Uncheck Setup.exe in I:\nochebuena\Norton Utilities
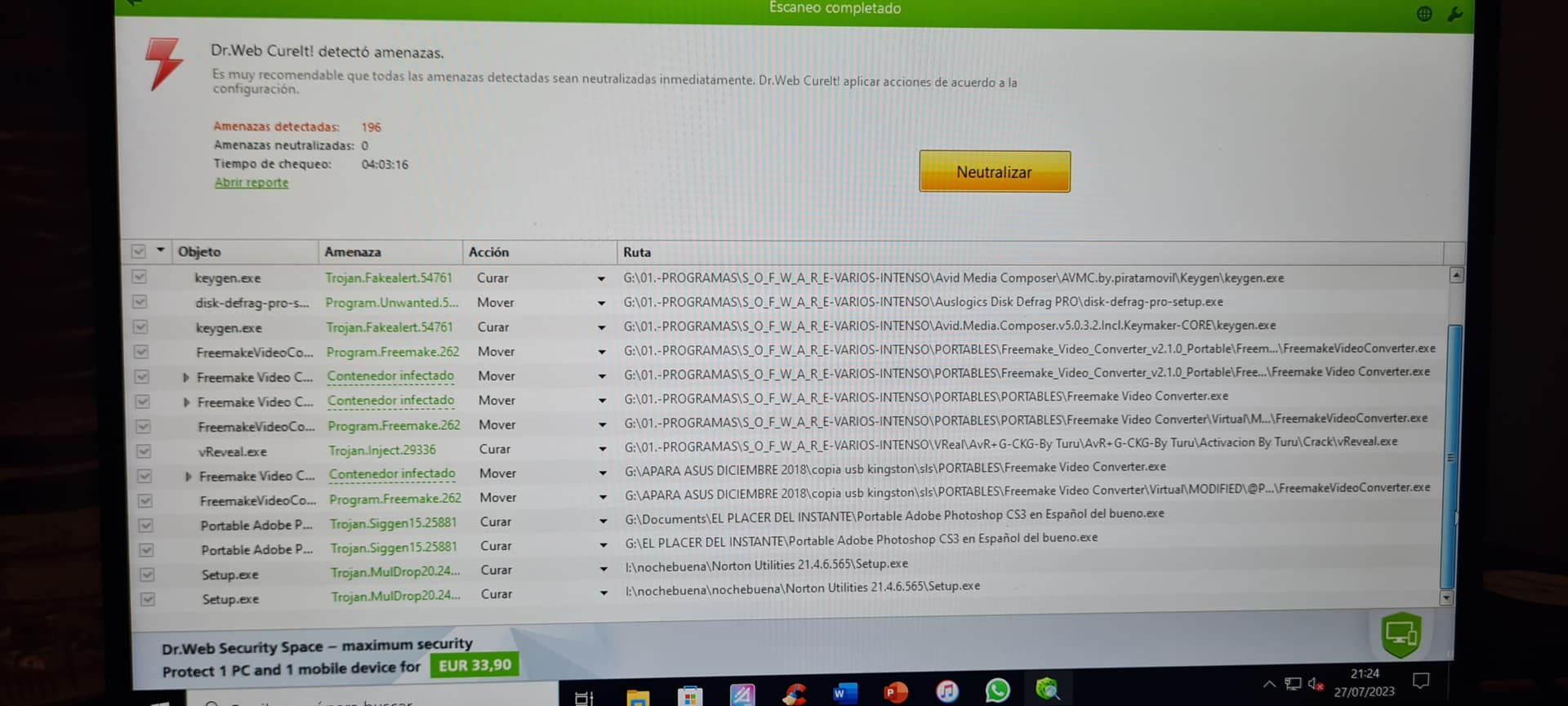The image size is (1568, 706). (147, 575)
